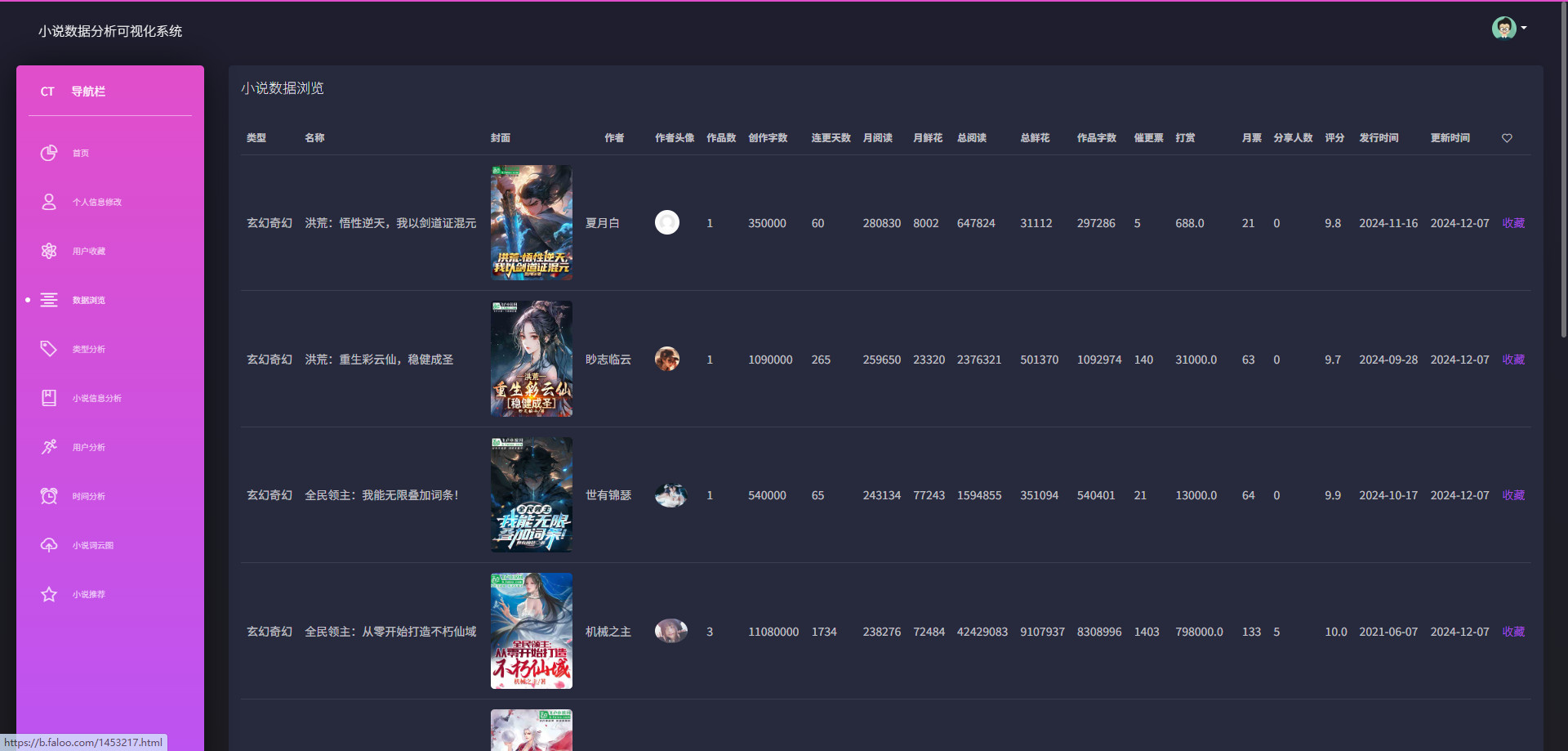Click 月阅读 value 280830
1568x751 pixels.
pos(882,223)
